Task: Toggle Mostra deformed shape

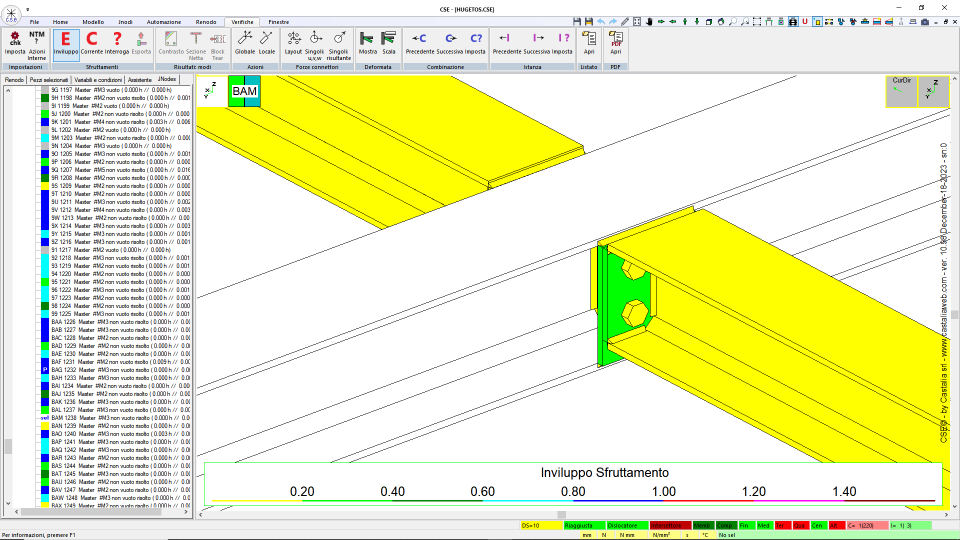Action: click(367, 44)
